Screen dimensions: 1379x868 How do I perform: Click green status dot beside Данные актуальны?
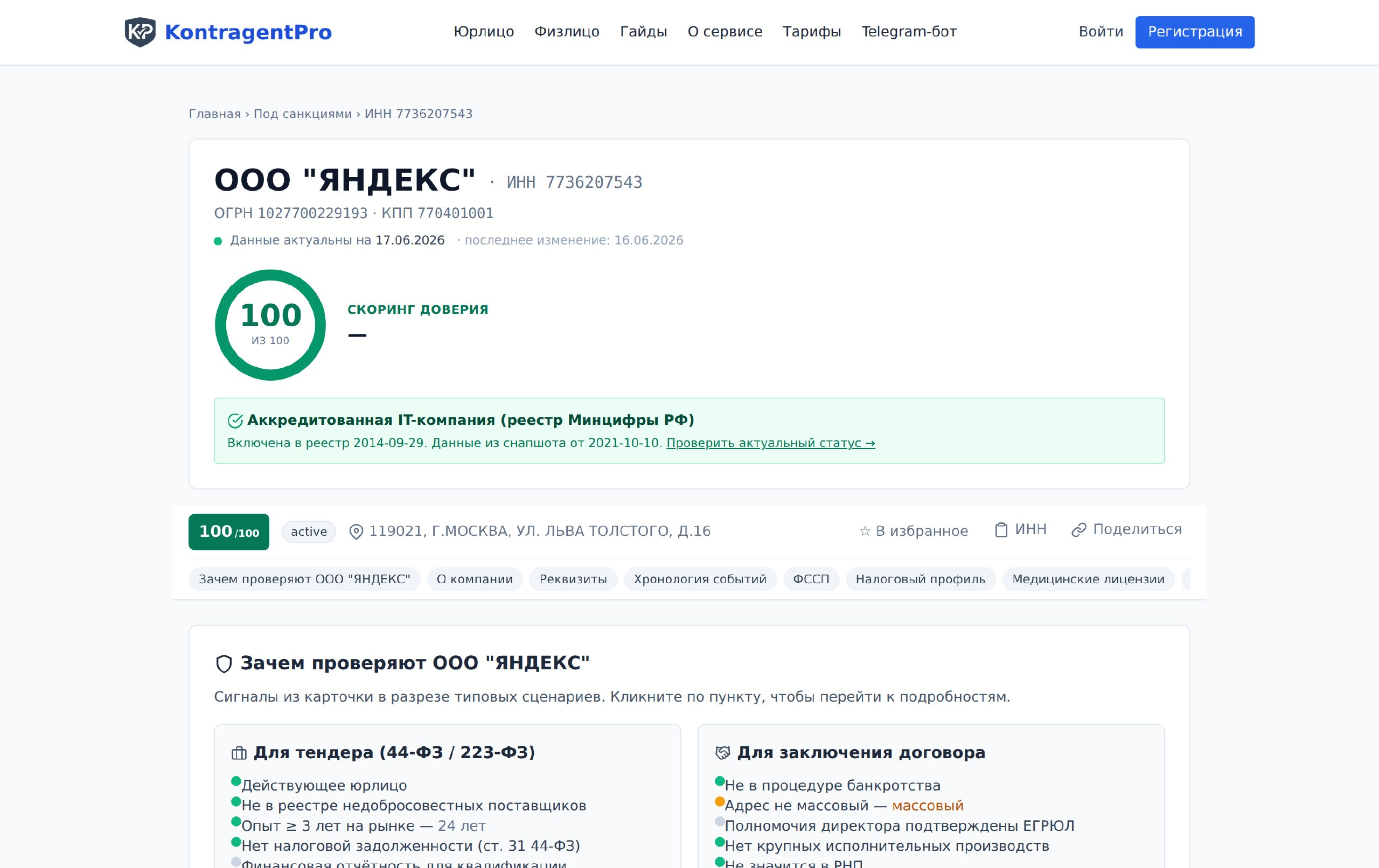tap(218, 241)
